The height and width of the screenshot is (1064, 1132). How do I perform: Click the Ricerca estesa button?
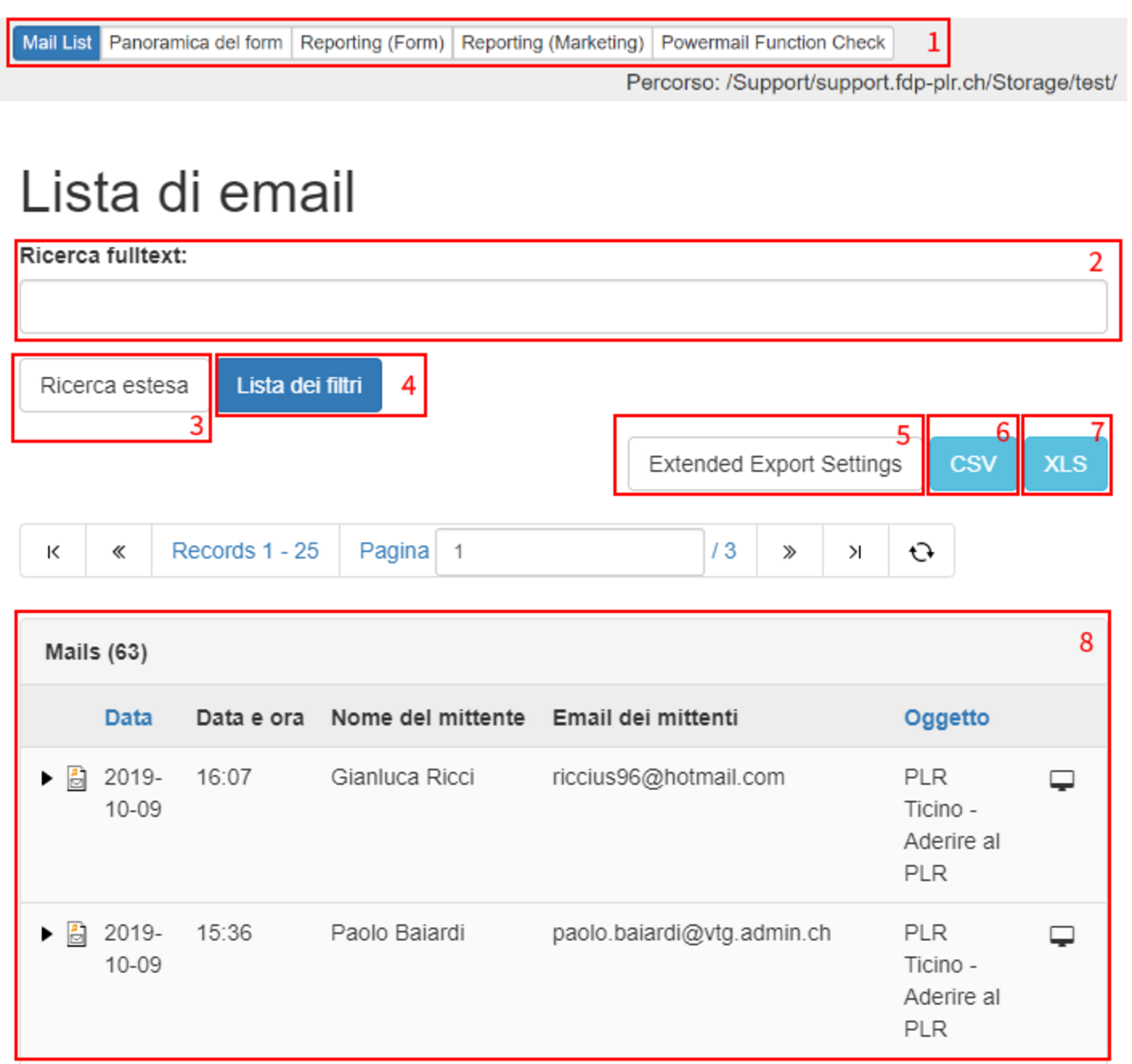coord(114,385)
